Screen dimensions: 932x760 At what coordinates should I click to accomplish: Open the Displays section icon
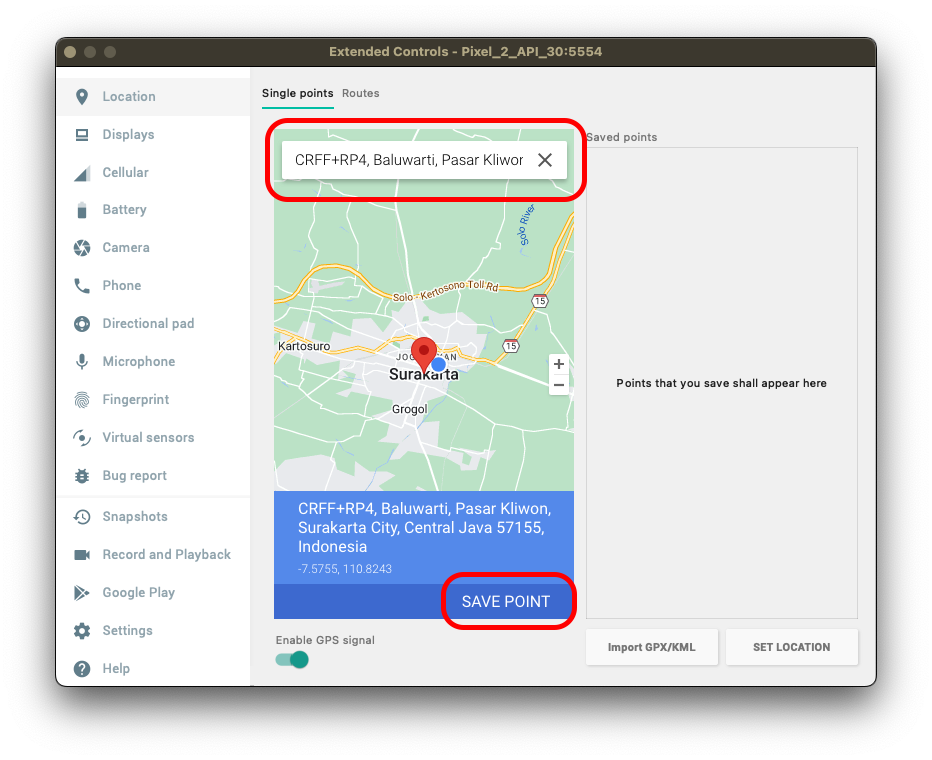(x=82, y=135)
